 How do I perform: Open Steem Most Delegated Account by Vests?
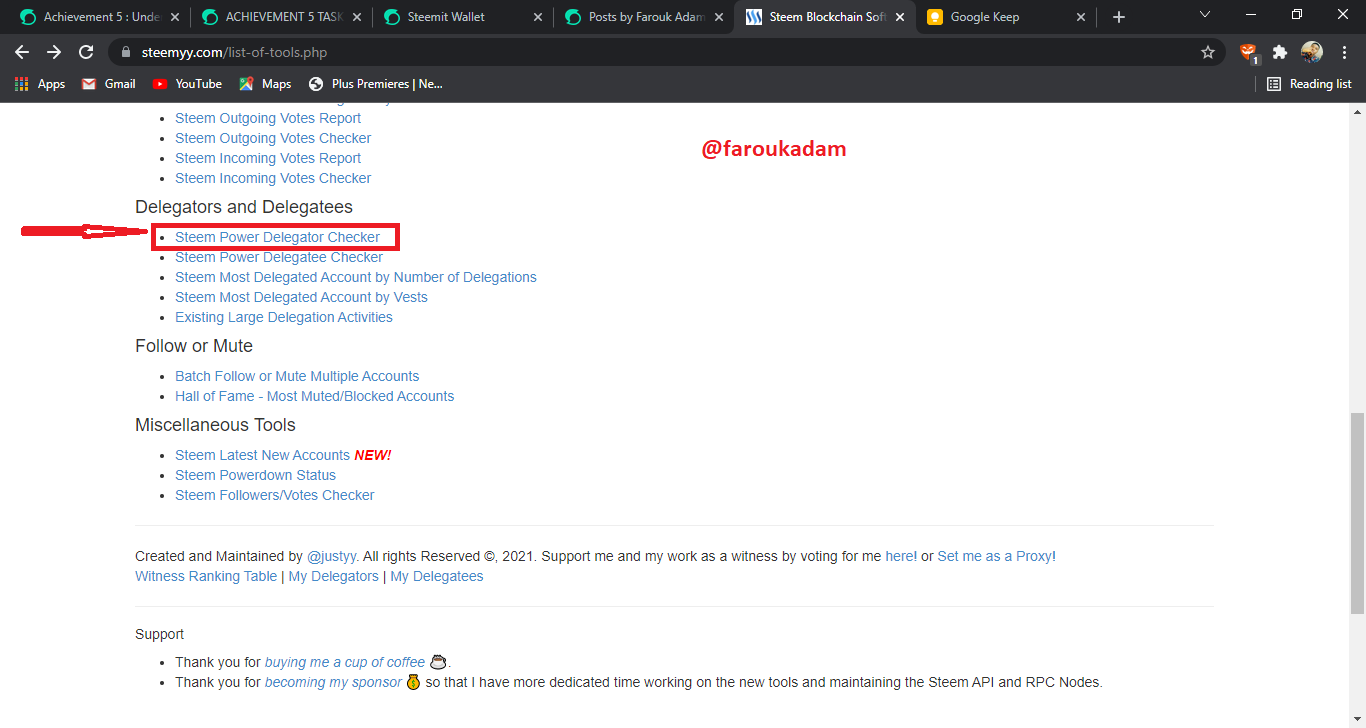click(301, 297)
